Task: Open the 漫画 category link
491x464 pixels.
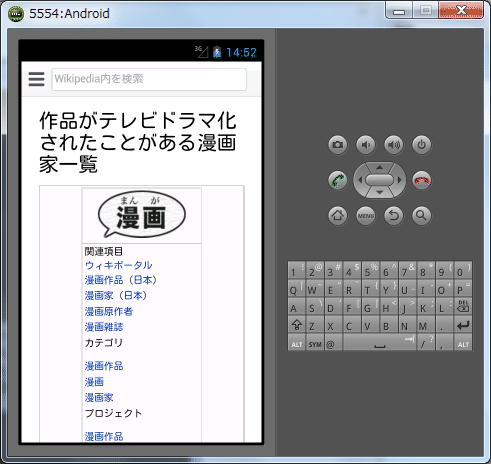Action: pyautogui.click(x=94, y=382)
